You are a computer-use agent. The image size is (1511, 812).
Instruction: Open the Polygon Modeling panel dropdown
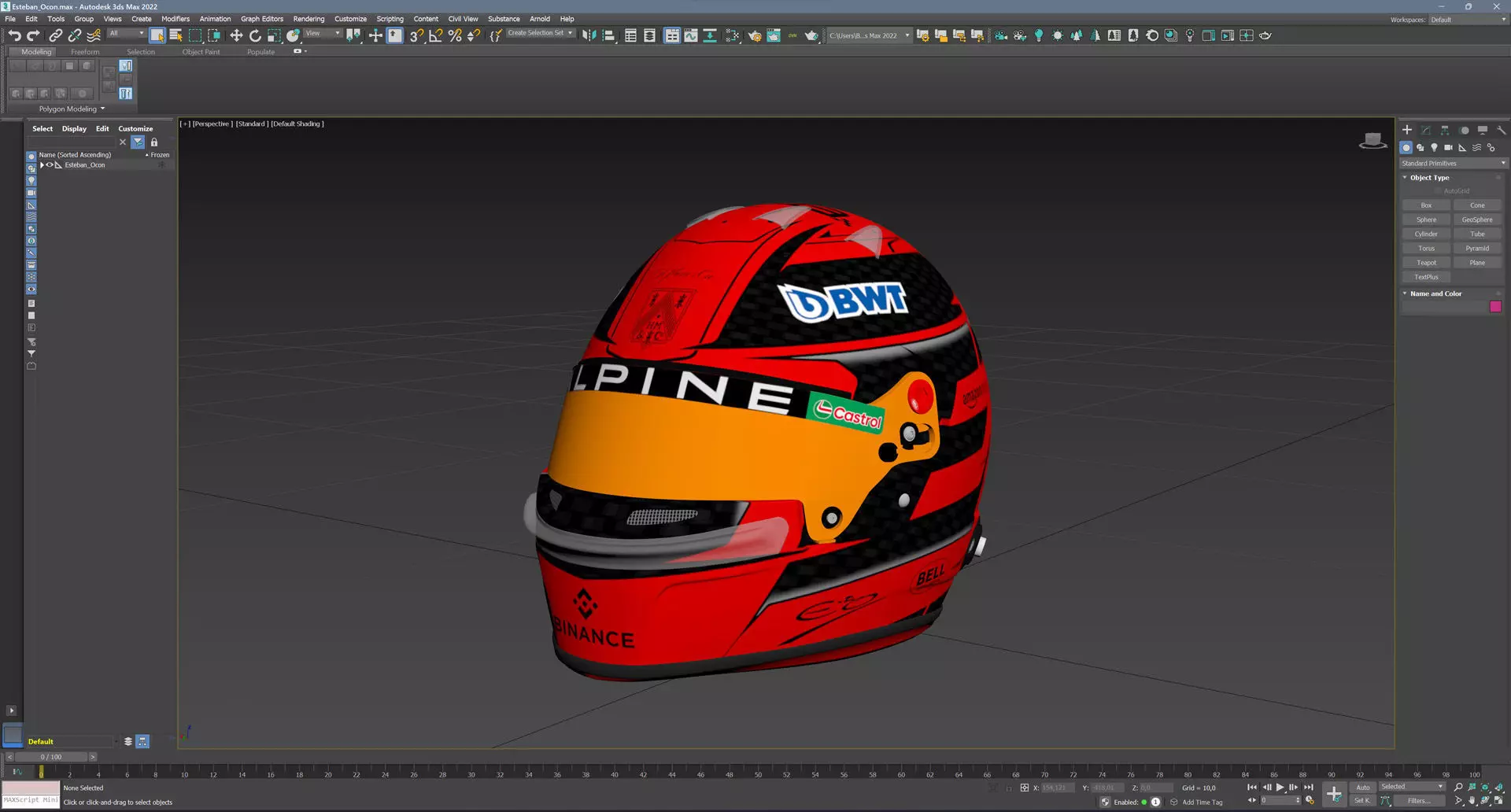click(72, 109)
